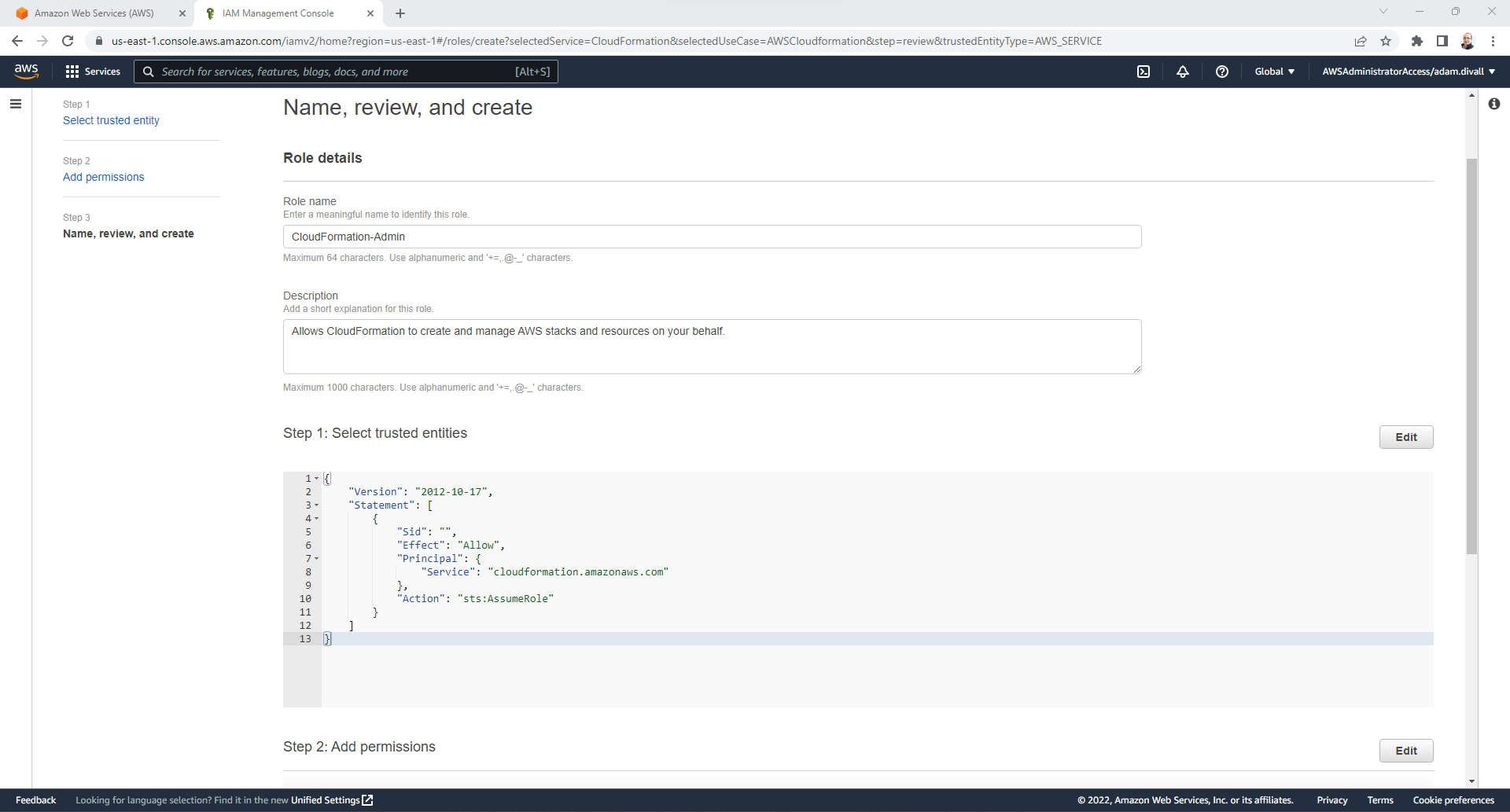Bookmark this page with star icon
Image resolution: width=1510 pixels, height=812 pixels.
pyautogui.click(x=1386, y=41)
